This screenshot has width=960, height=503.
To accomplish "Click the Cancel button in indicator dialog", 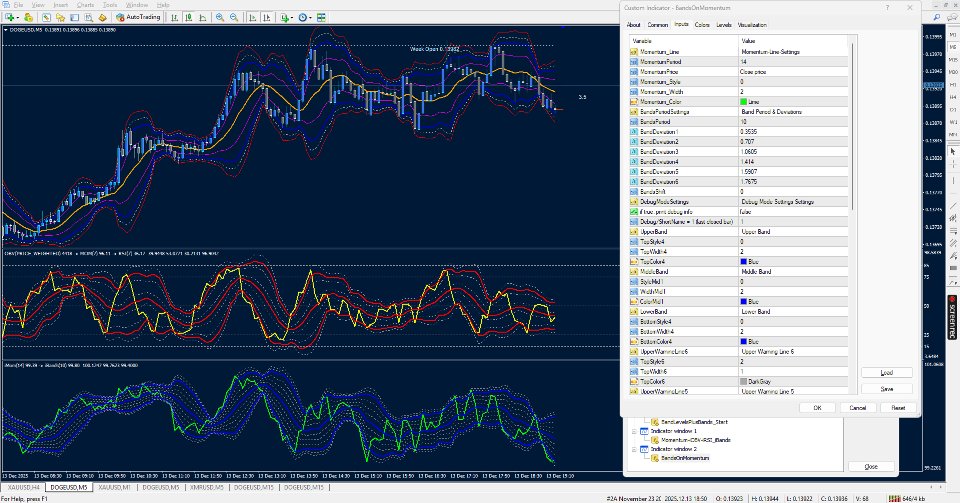I will tap(857, 408).
